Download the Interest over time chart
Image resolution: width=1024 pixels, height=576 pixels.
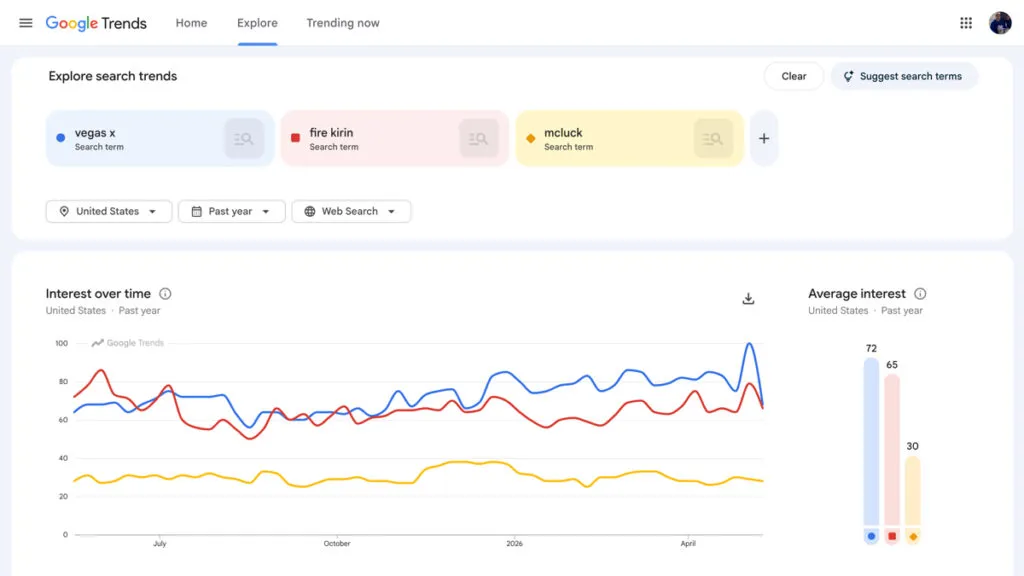pos(748,299)
